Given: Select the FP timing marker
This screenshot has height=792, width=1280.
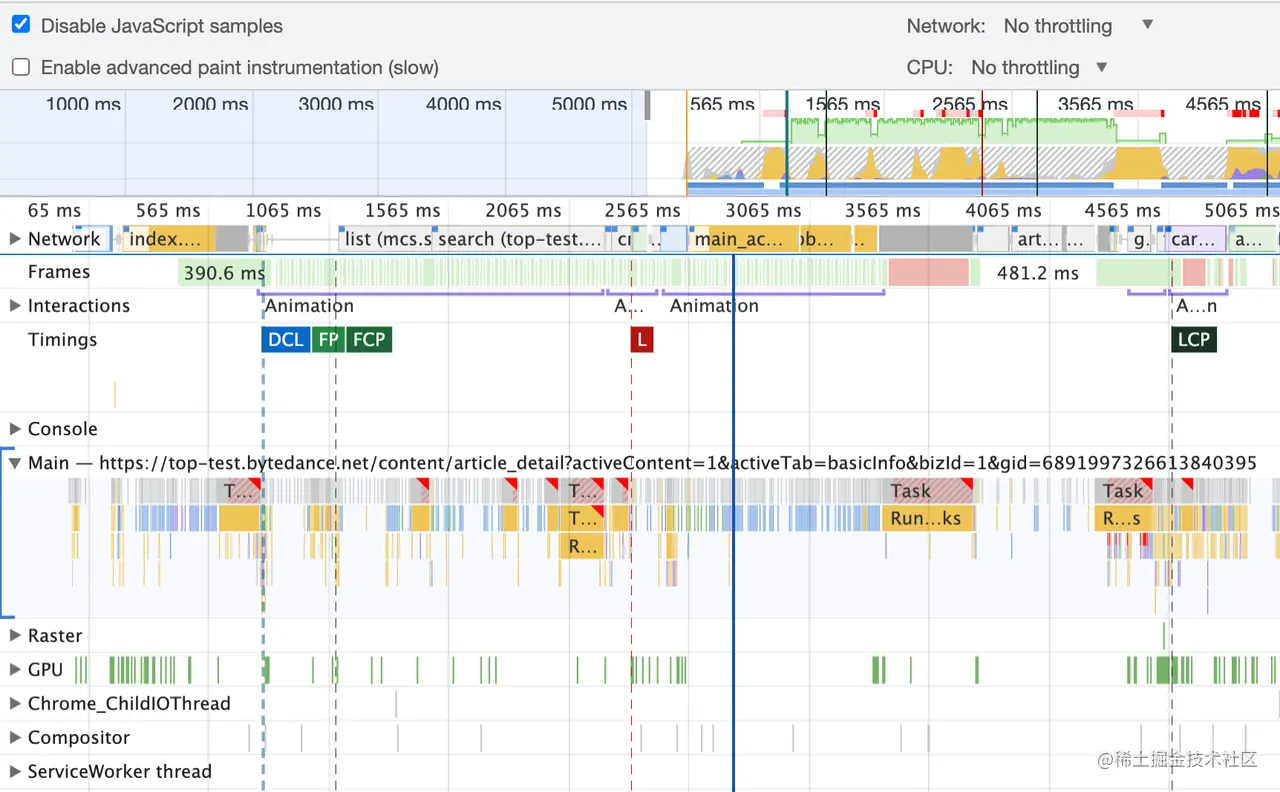Looking at the screenshot, I should coord(327,340).
